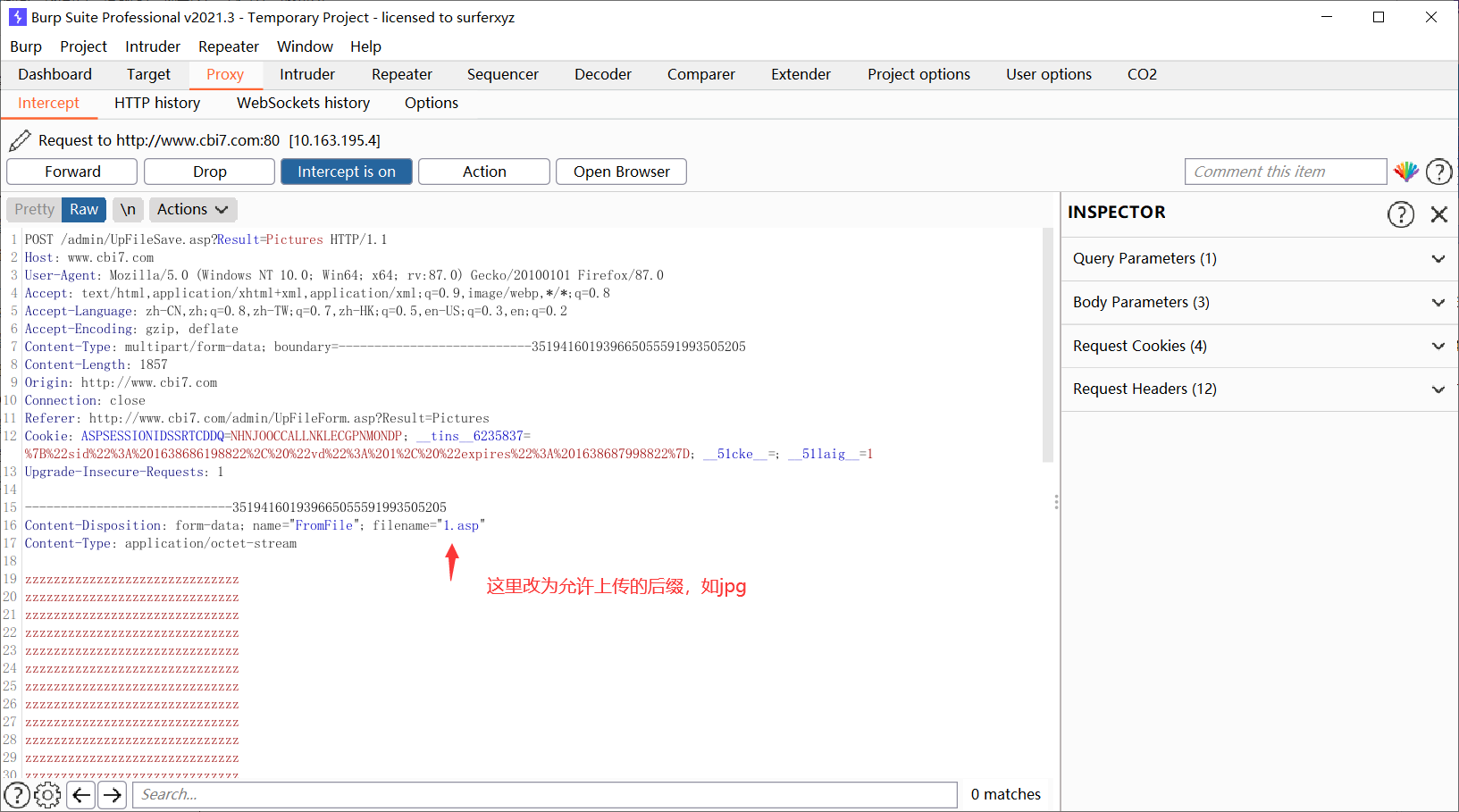Click Open Browser button
The height and width of the screenshot is (812, 1459).
(622, 172)
